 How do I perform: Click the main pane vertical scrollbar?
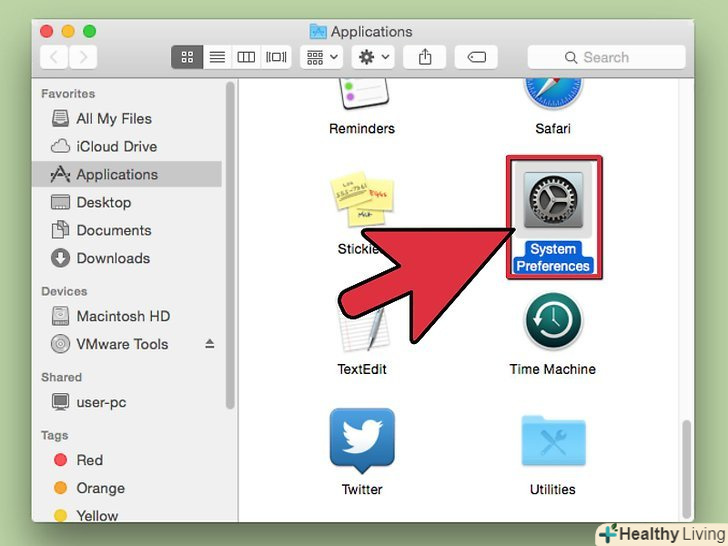pyautogui.click(x=687, y=469)
